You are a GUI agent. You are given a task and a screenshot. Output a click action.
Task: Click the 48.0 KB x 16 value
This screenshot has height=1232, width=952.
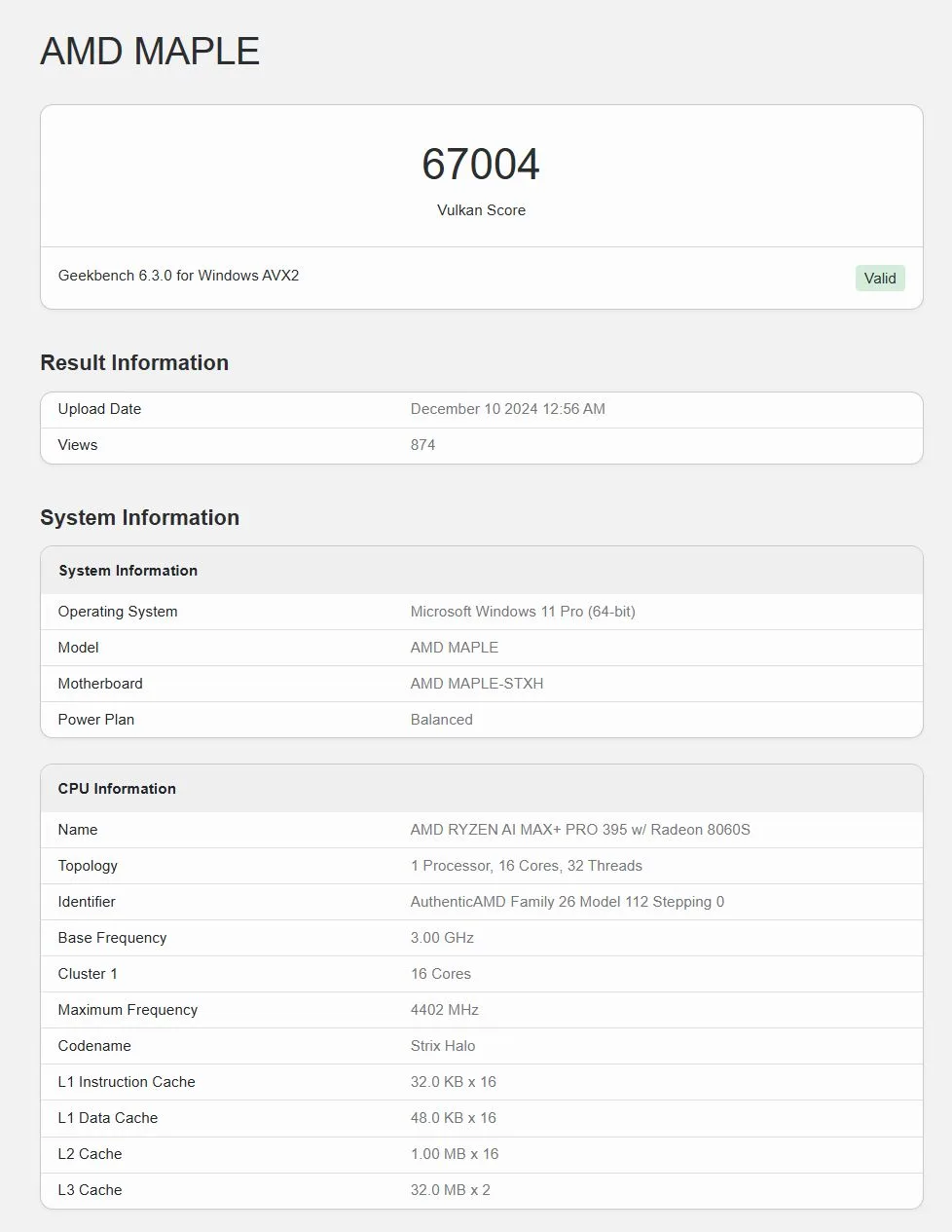(x=453, y=1118)
